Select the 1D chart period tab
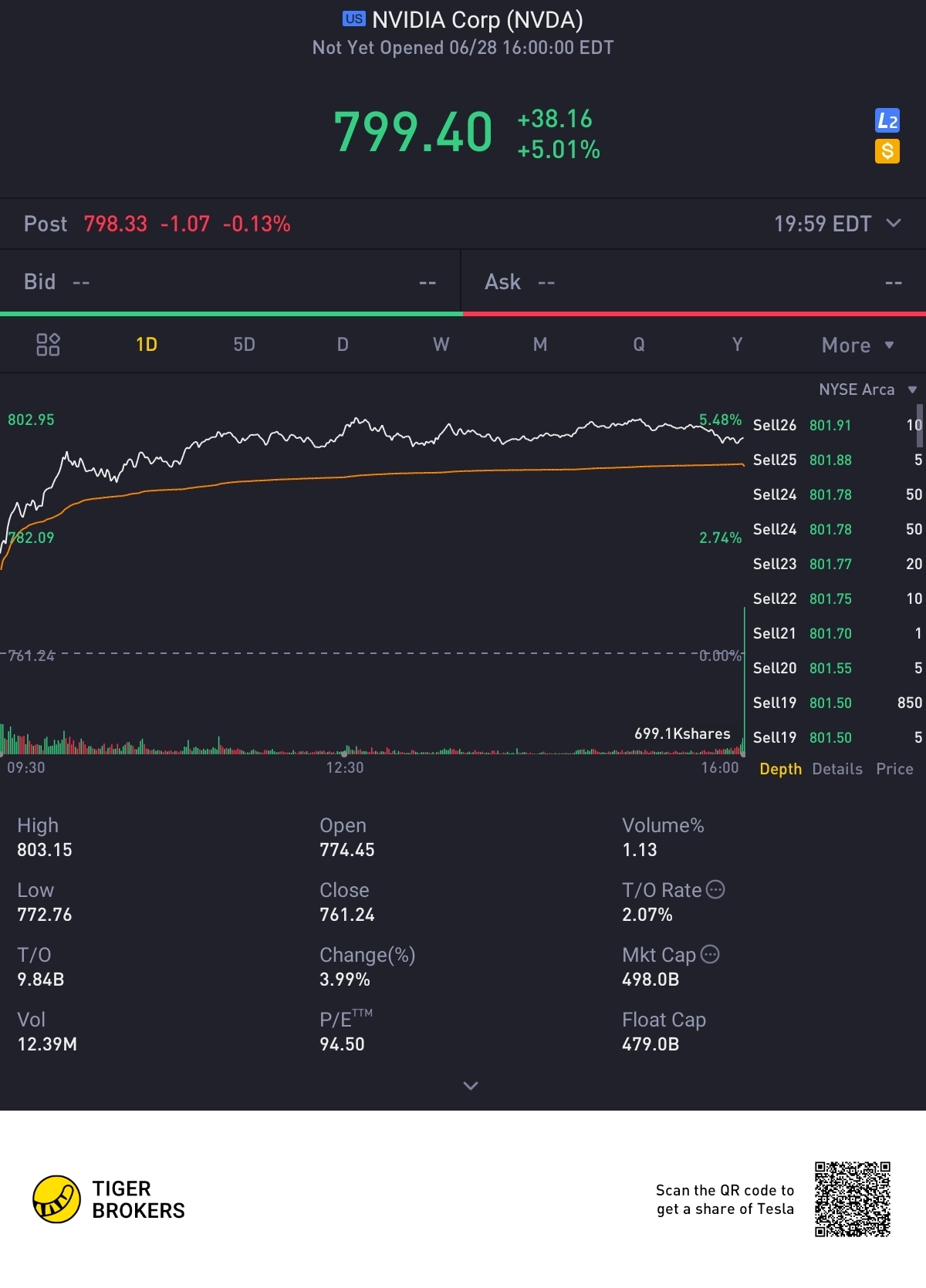Screen dimensions: 926x1288 [147, 345]
